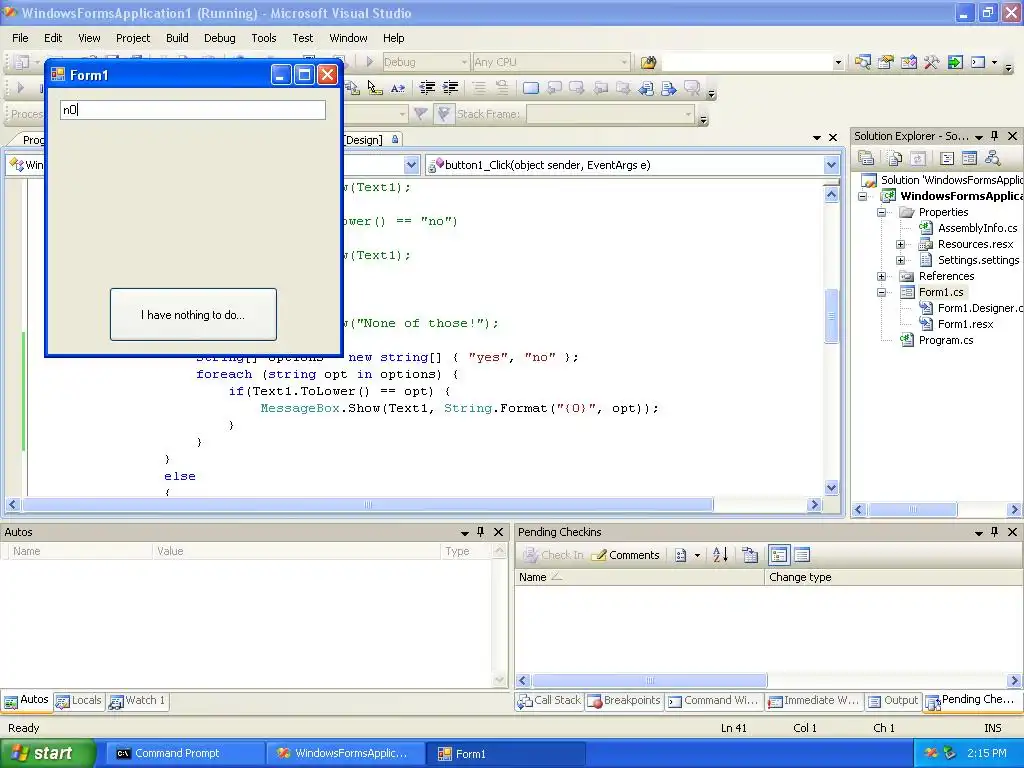
Task: Expand the References node
Action: coord(882,276)
